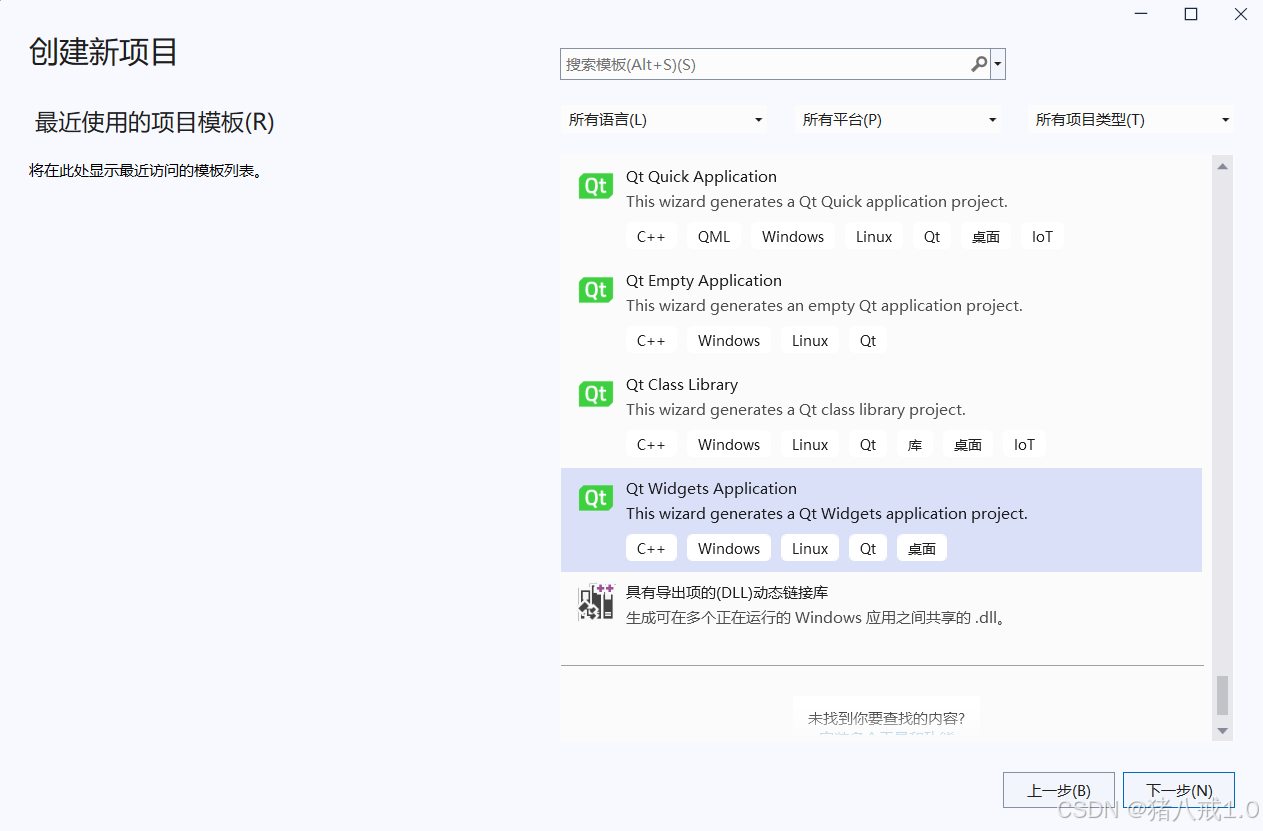Open the 所有项目类型(T) project type dropdown
The height and width of the screenshot is (831, 1263).
tap(1131, 120)
